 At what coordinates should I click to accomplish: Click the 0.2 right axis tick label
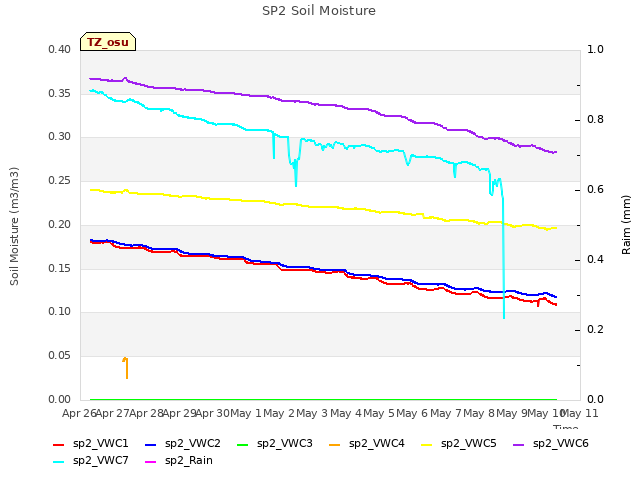coord(595,329)
